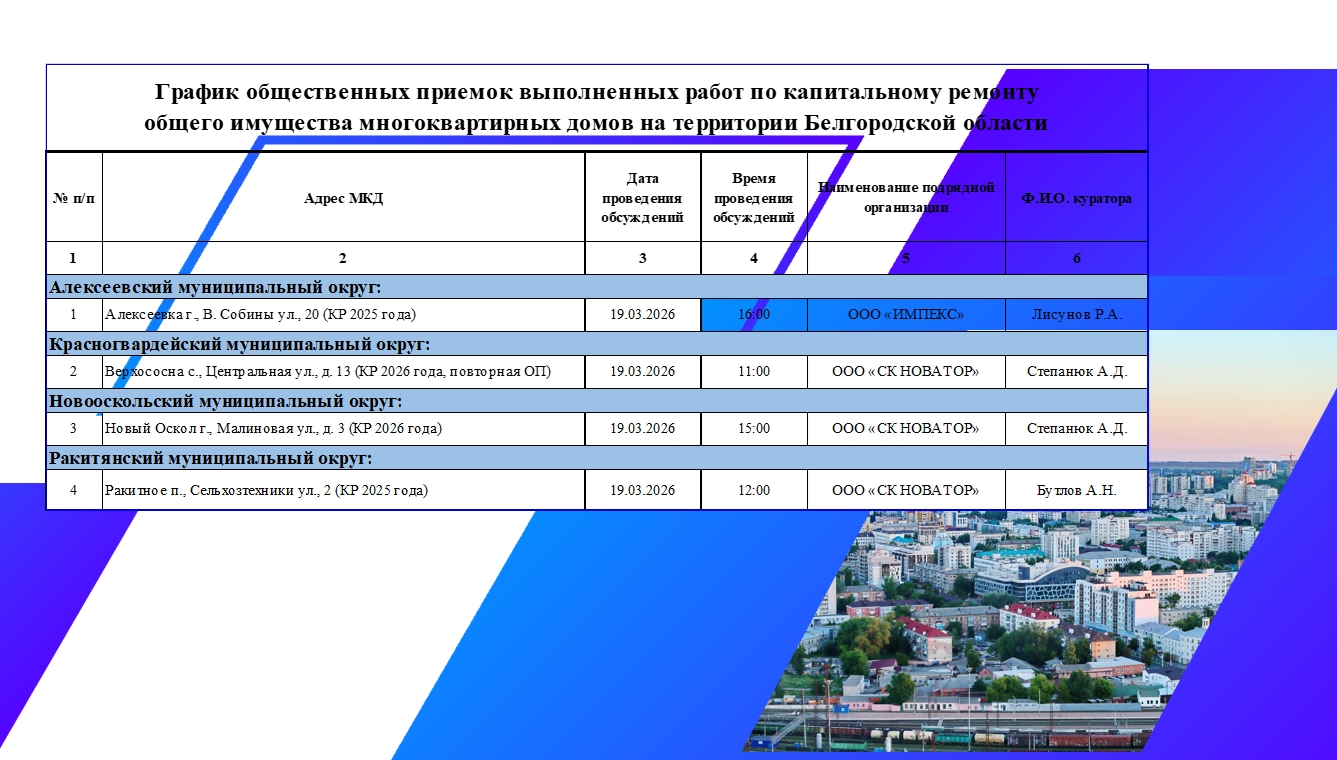Select the time cell "15:00"

tap(754, 428)
